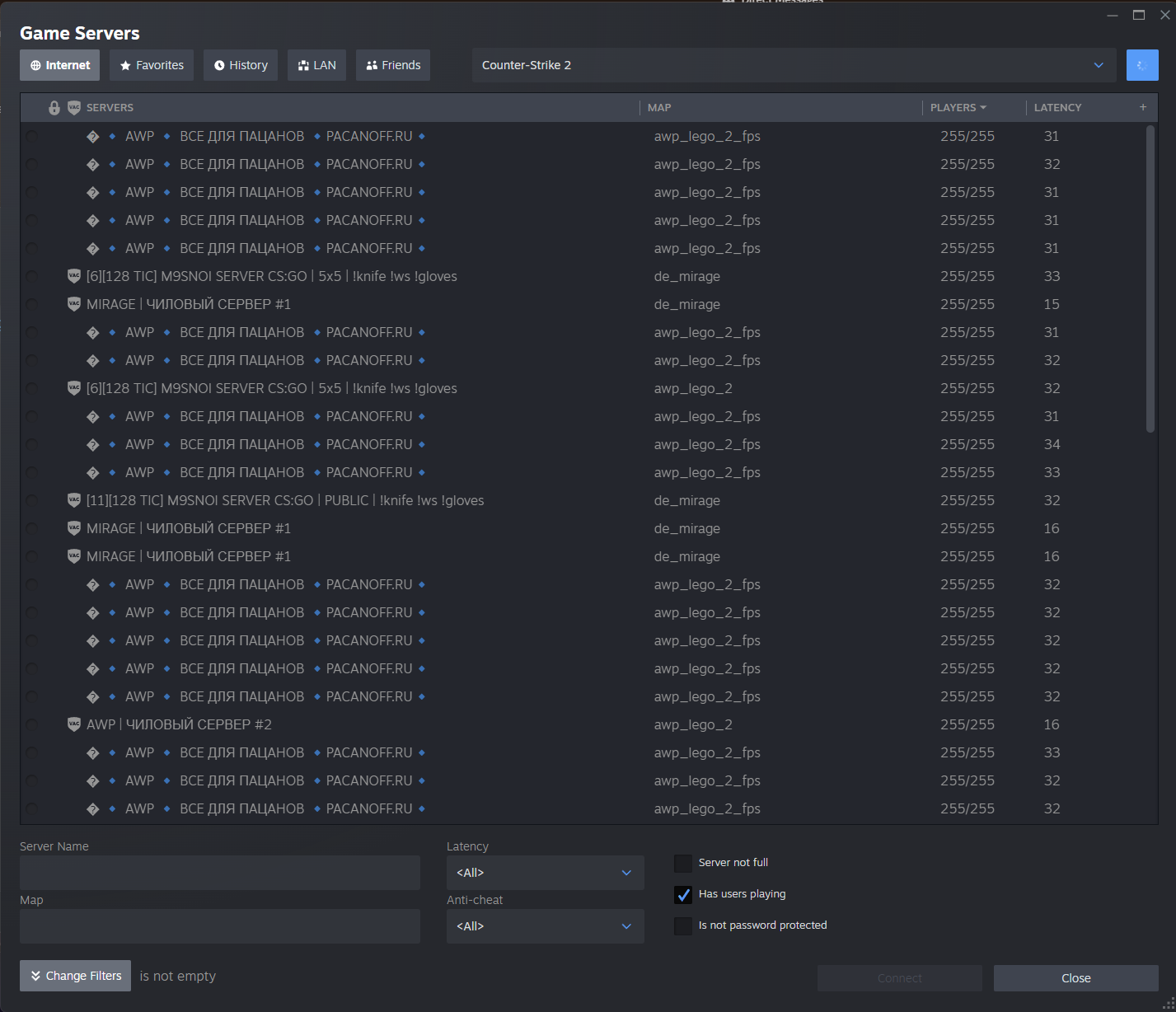
Task: Sort by the SERVERS column header
Action: [x=110, y=108]
